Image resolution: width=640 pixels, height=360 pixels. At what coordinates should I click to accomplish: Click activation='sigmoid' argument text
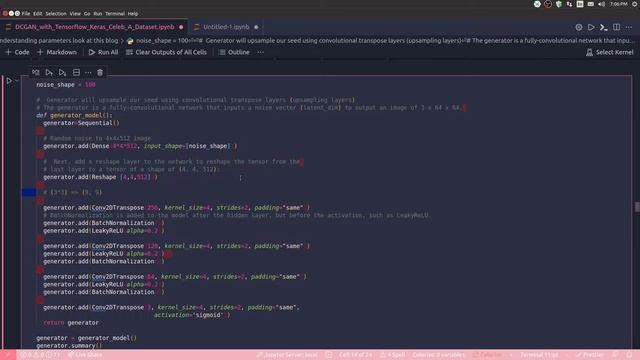click(188, 315)
